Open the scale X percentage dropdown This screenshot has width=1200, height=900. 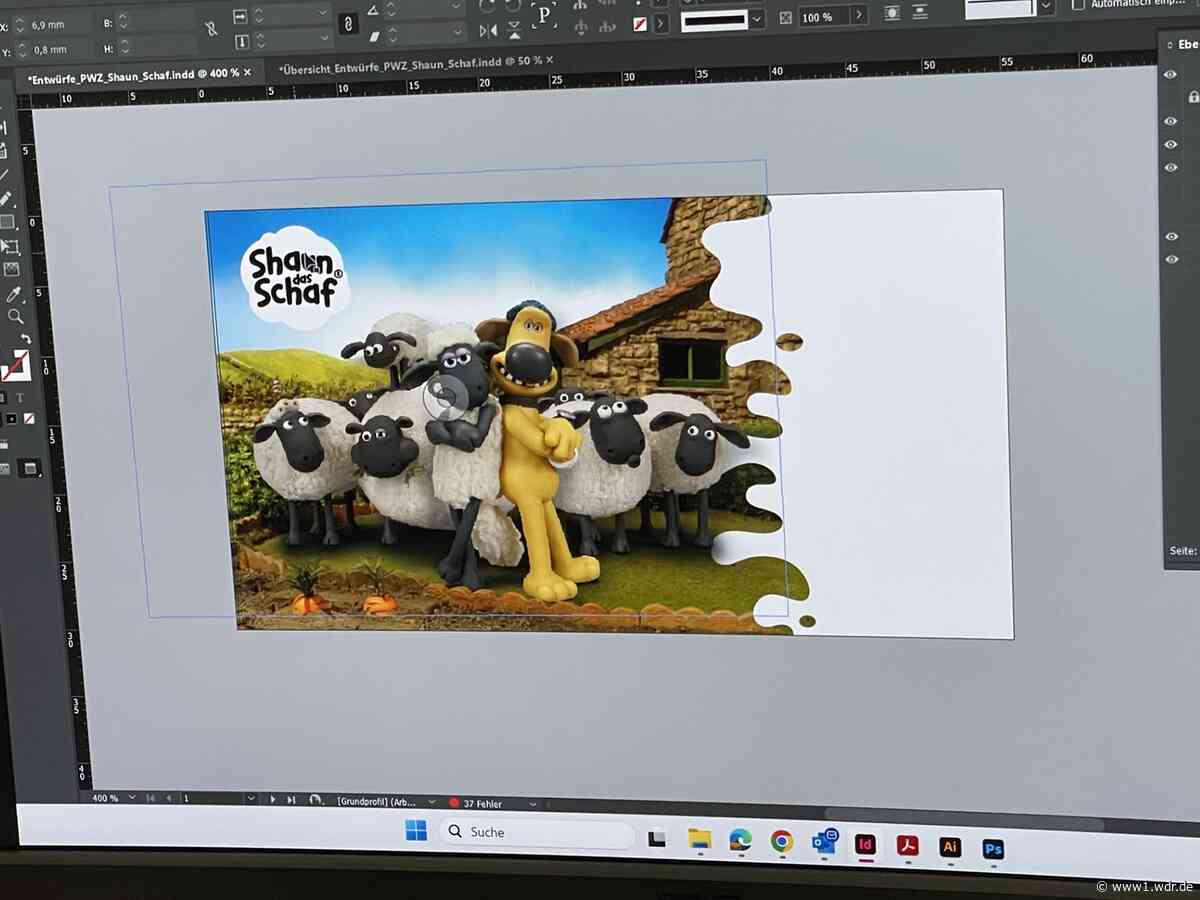click(x=322, y=14)
